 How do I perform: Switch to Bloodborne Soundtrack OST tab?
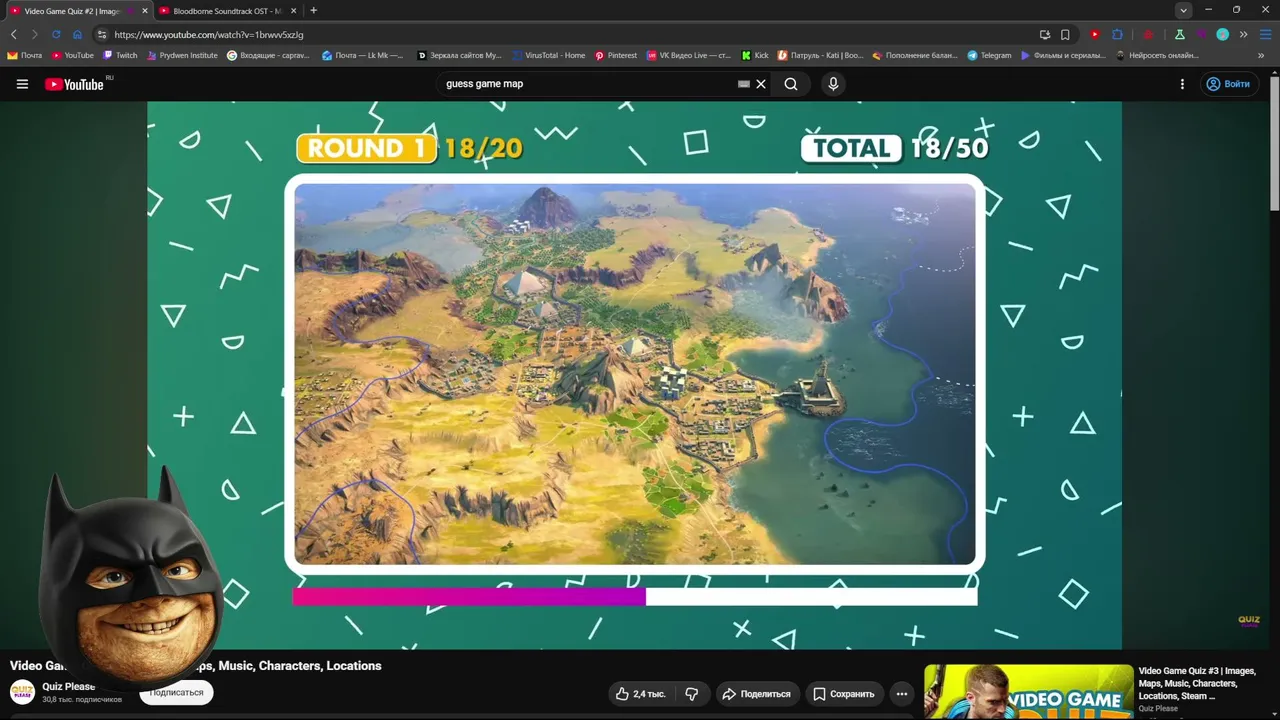(x=227, y=11)
